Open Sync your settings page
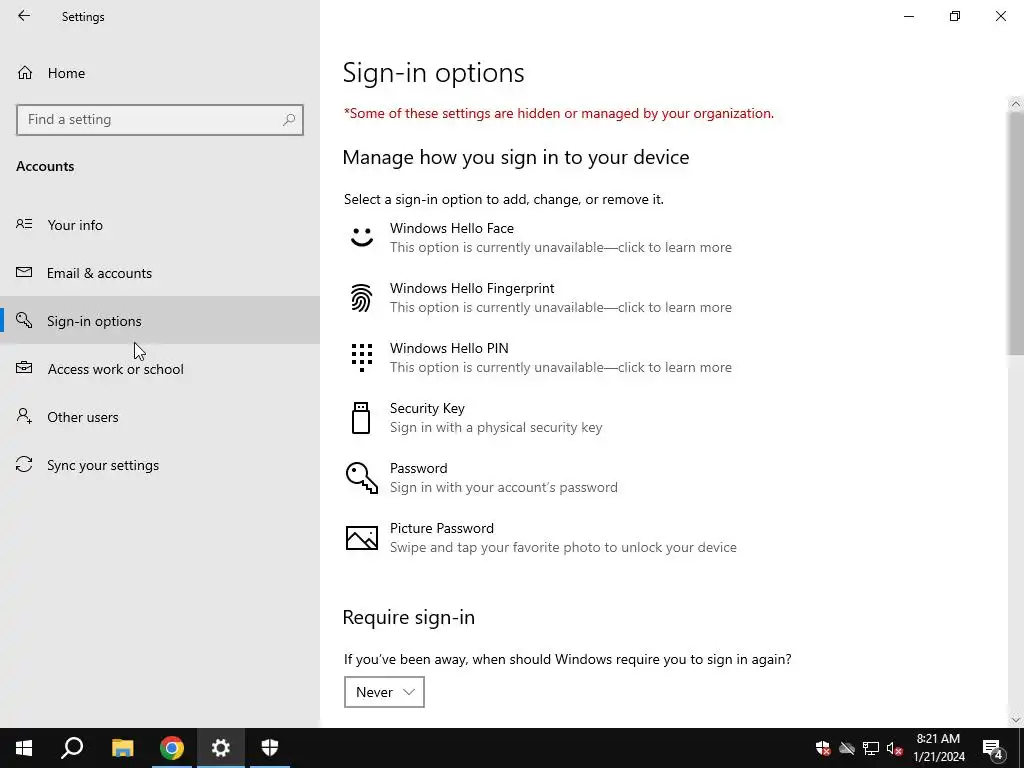Screen dimensions: 1024x768 (160, 465)
